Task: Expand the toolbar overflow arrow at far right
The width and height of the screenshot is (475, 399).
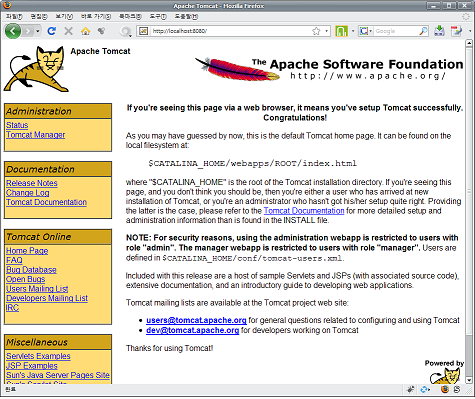Action: click(x=470, y=31)
